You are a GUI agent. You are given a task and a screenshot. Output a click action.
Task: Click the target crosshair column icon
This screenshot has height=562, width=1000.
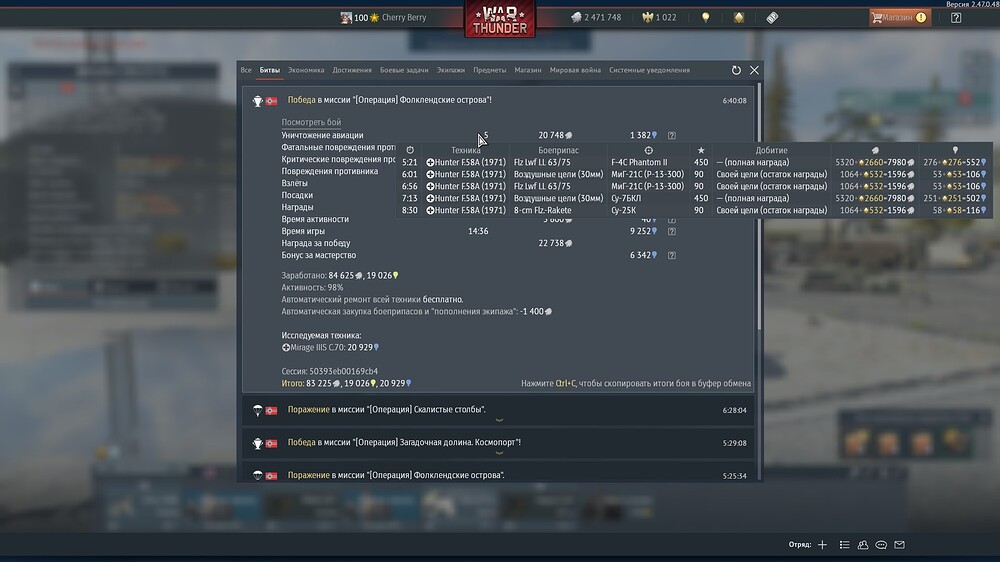648,151
